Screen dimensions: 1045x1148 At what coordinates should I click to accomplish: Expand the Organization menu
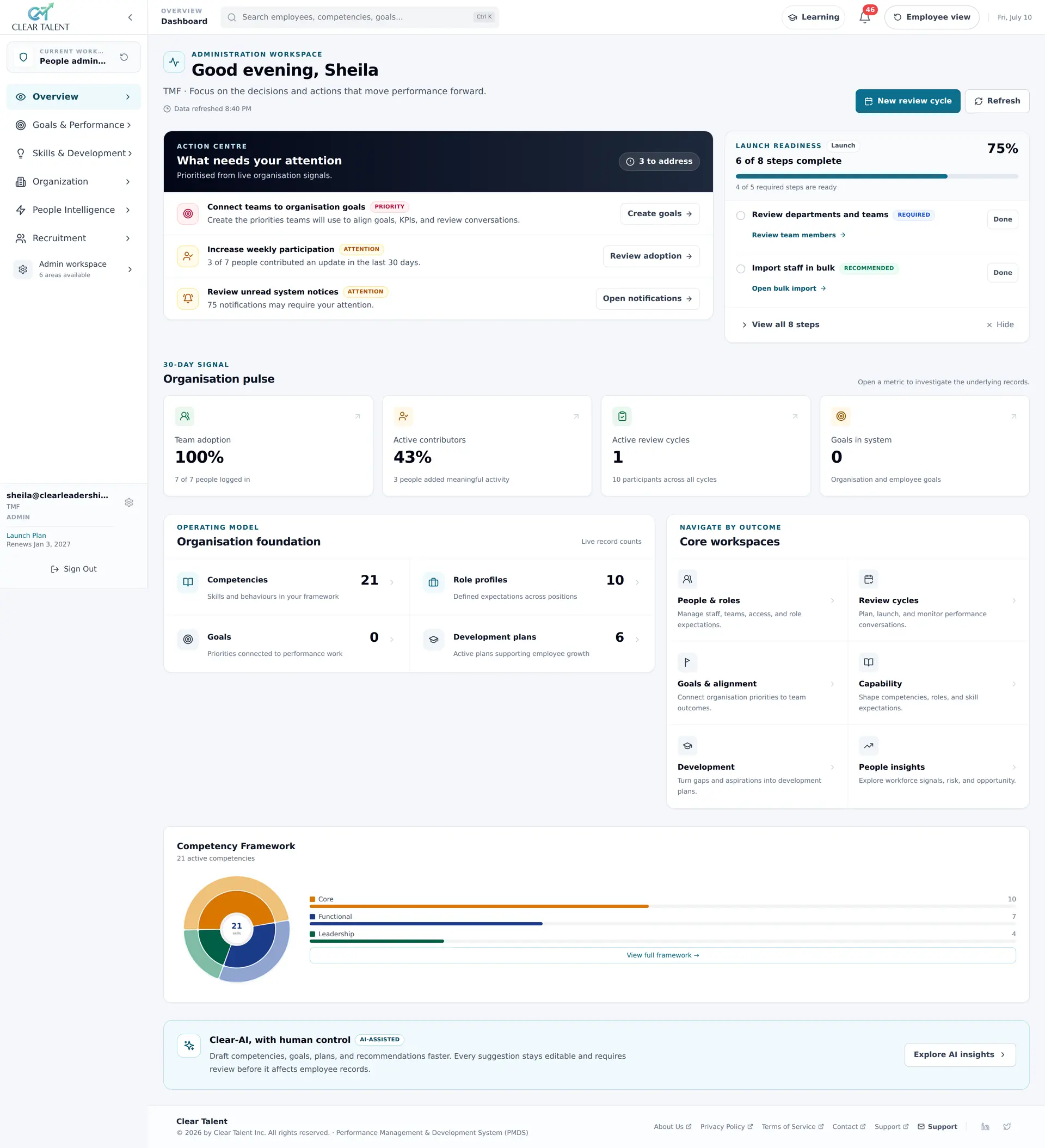(x=73, y=182)
